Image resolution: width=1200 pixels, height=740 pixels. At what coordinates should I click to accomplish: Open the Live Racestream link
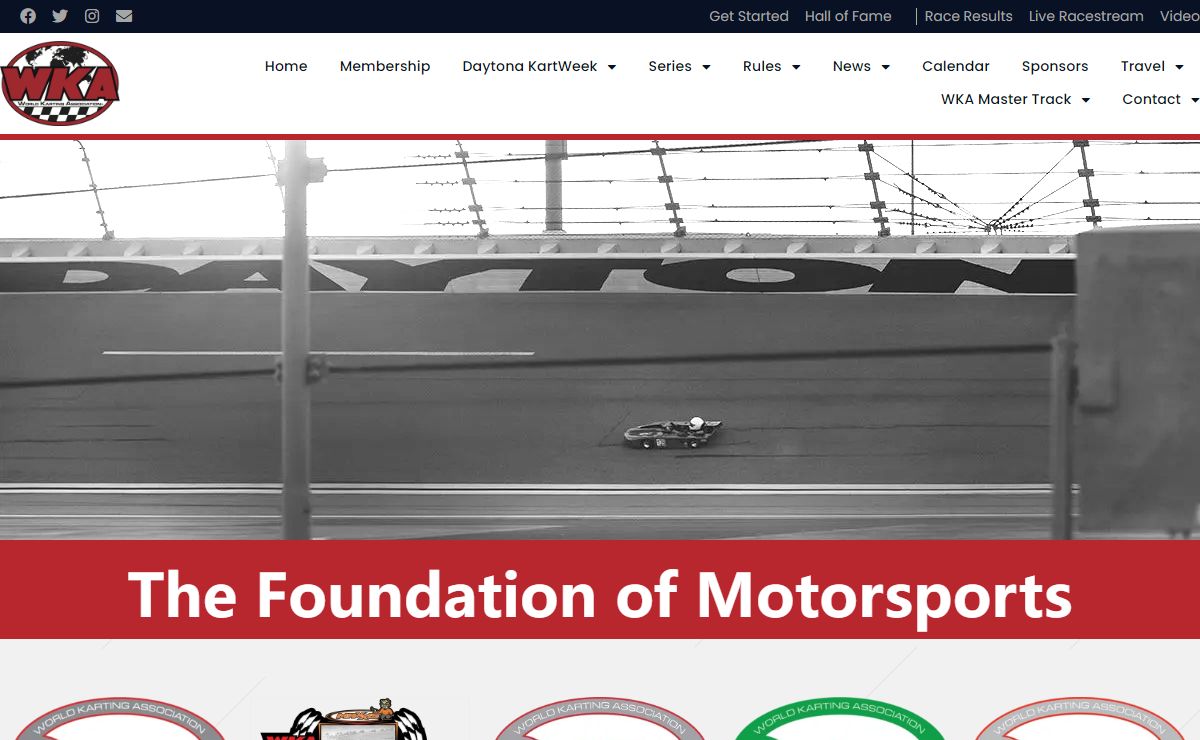pyautogui.click(x=1086, y=16)
